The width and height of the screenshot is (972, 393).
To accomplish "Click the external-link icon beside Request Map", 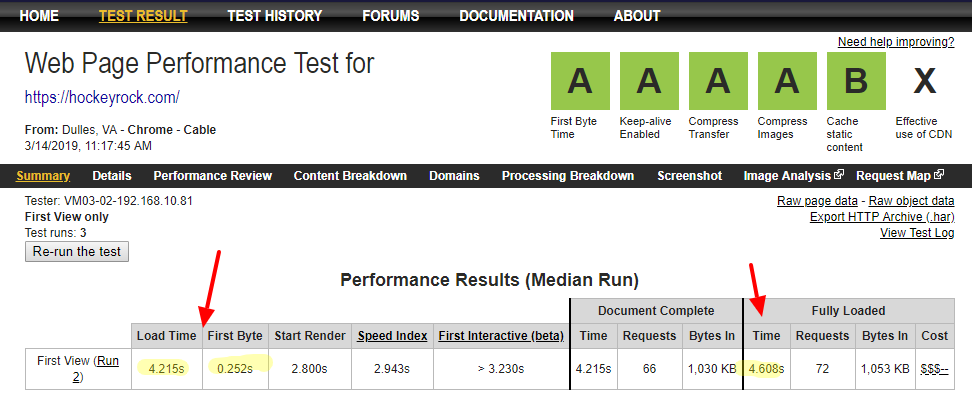I will click(x=939, y=175).
